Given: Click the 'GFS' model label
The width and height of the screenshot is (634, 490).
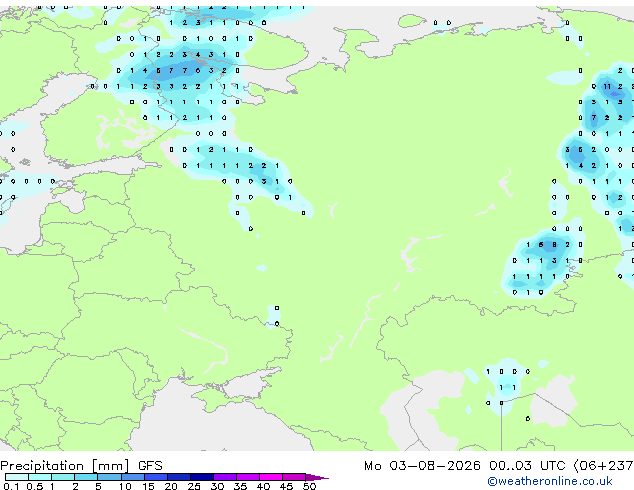Looking at the screenshot, I should pyautogui.click(x=150, y=466).
